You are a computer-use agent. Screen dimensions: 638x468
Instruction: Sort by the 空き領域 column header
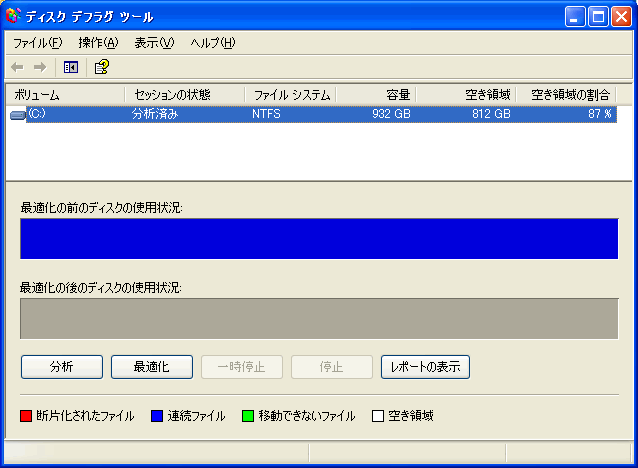[466, 95]
